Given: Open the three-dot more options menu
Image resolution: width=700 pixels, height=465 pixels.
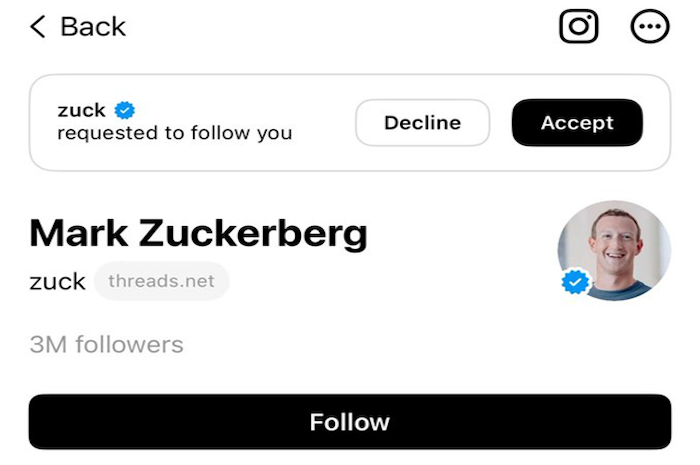Looking at the screenshot, I should tap(649, 26).
